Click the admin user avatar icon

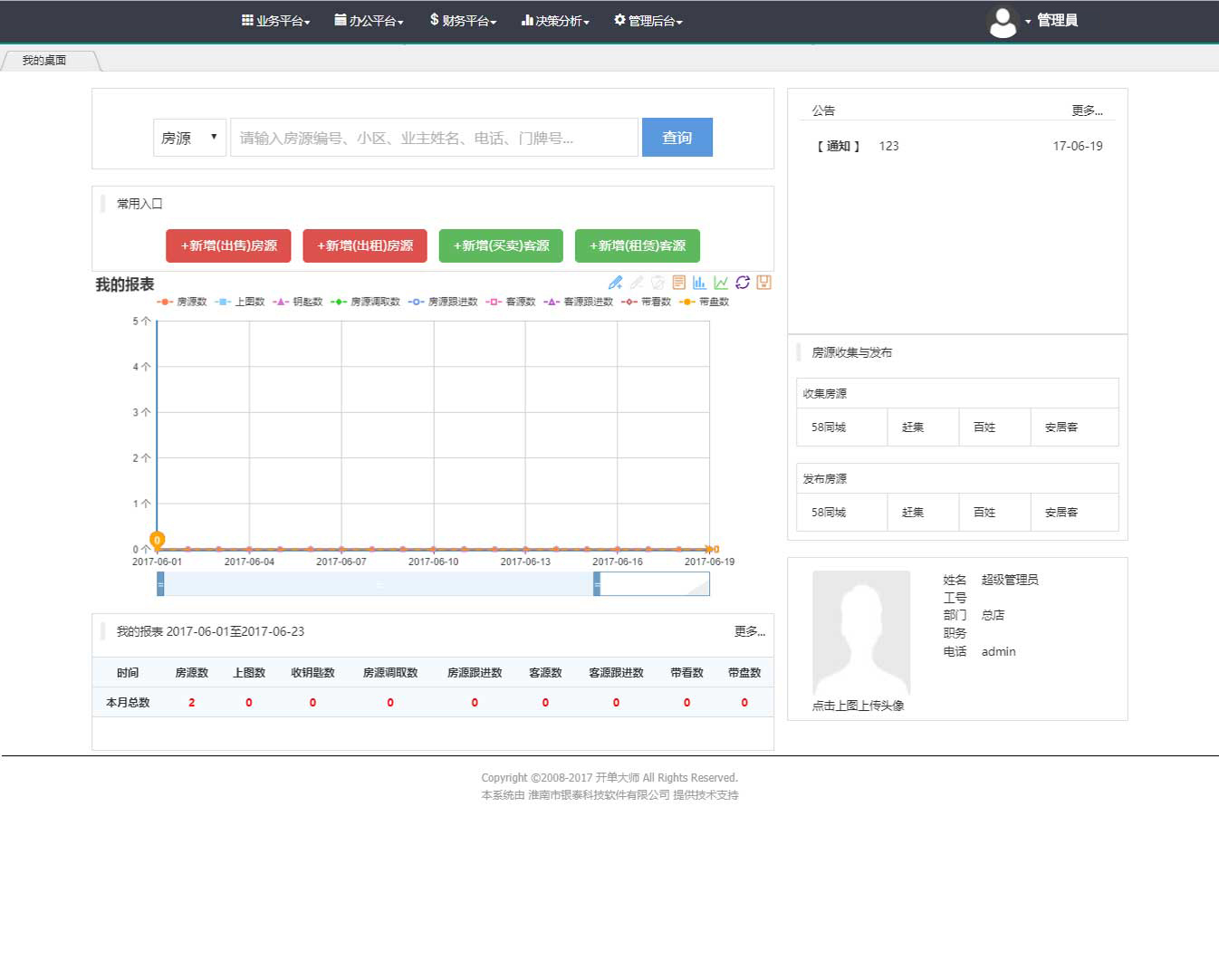click(x=1002, y=22)
